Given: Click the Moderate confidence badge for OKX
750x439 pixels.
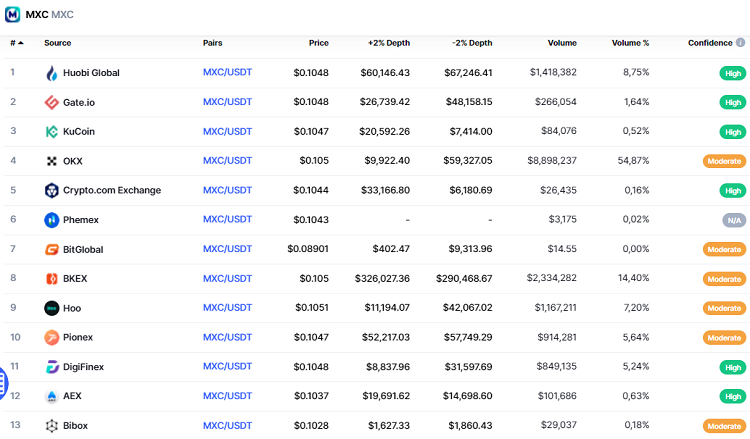Looking at the screenshot, I should point(724,161).
